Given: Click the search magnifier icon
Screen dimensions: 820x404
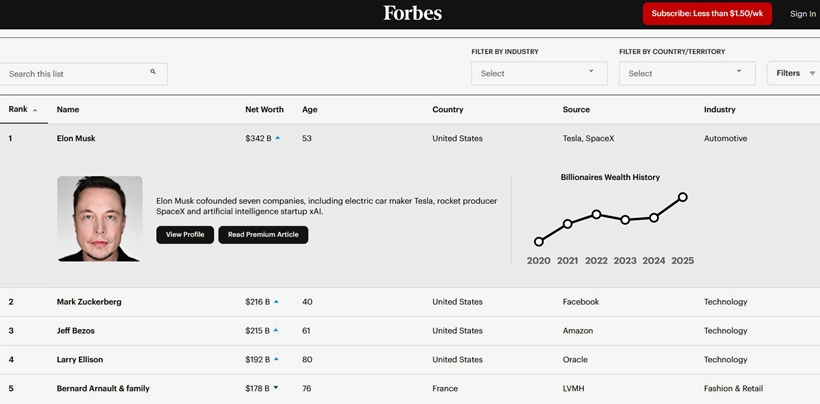Looking at the screenshot, I should (x=153, y=72).
